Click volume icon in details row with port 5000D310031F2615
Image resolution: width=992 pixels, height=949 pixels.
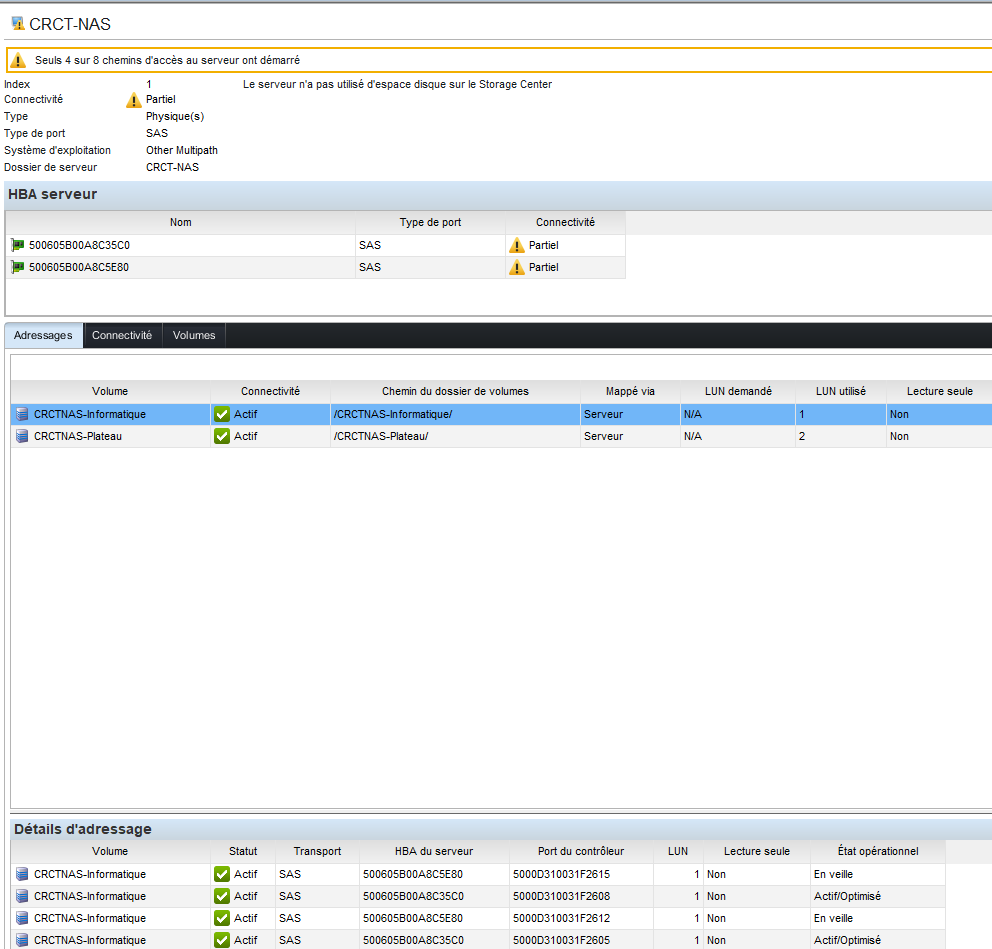coord(22,874)
